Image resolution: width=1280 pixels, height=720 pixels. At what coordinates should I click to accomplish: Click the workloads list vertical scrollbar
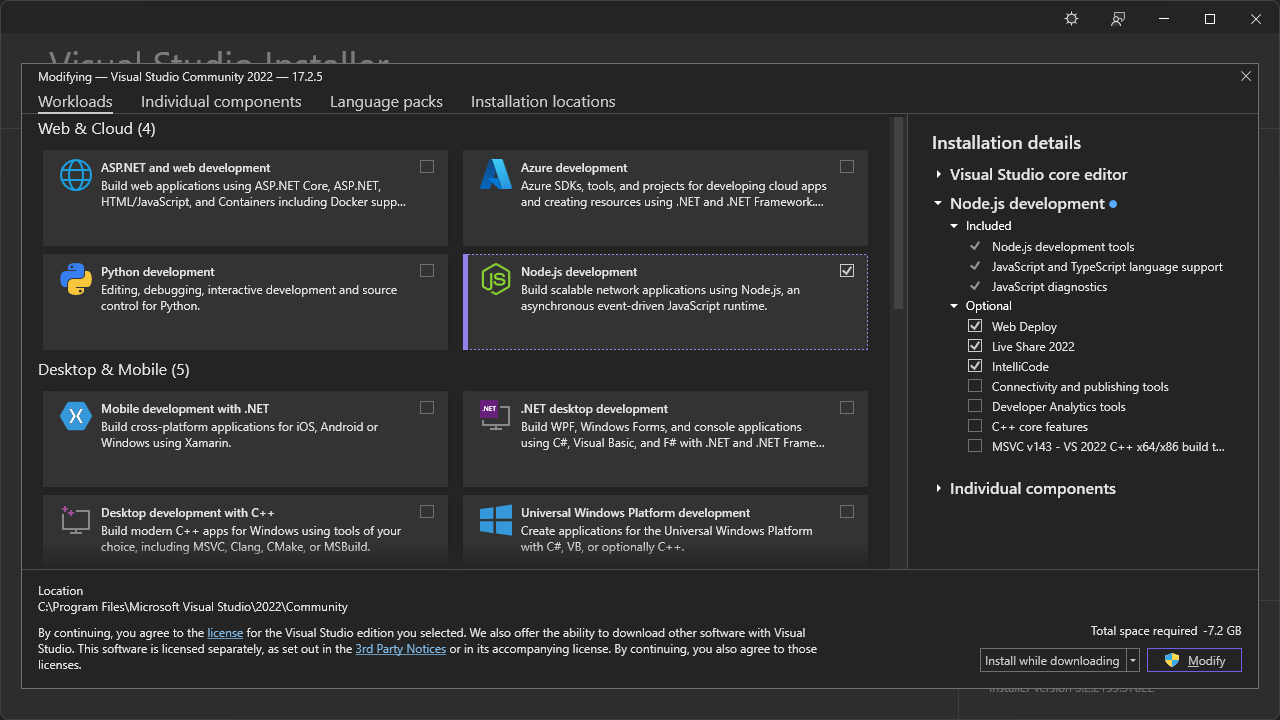coord(898,213)
